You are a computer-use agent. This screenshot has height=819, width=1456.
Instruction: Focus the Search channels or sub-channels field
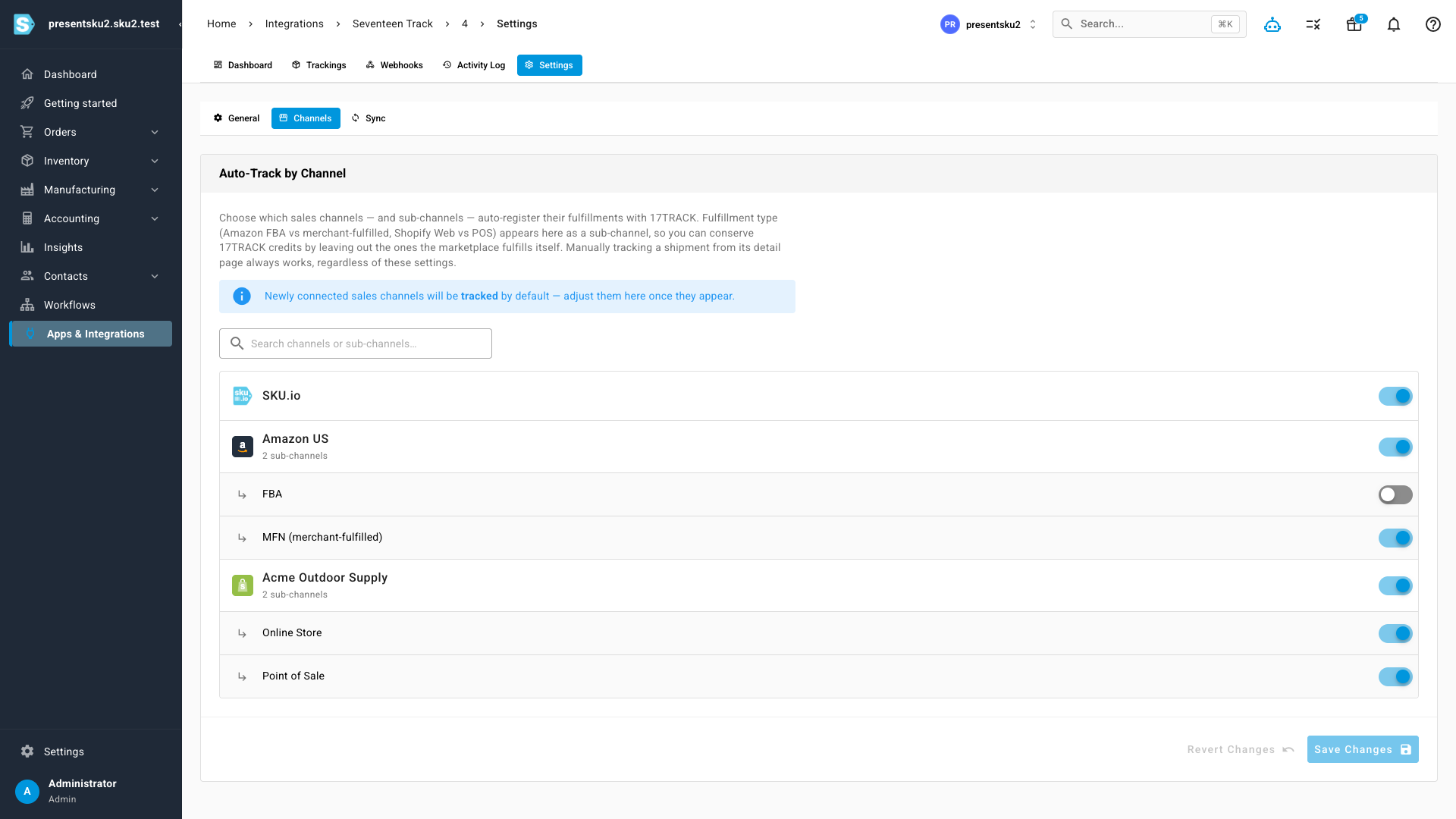[356, 344]
